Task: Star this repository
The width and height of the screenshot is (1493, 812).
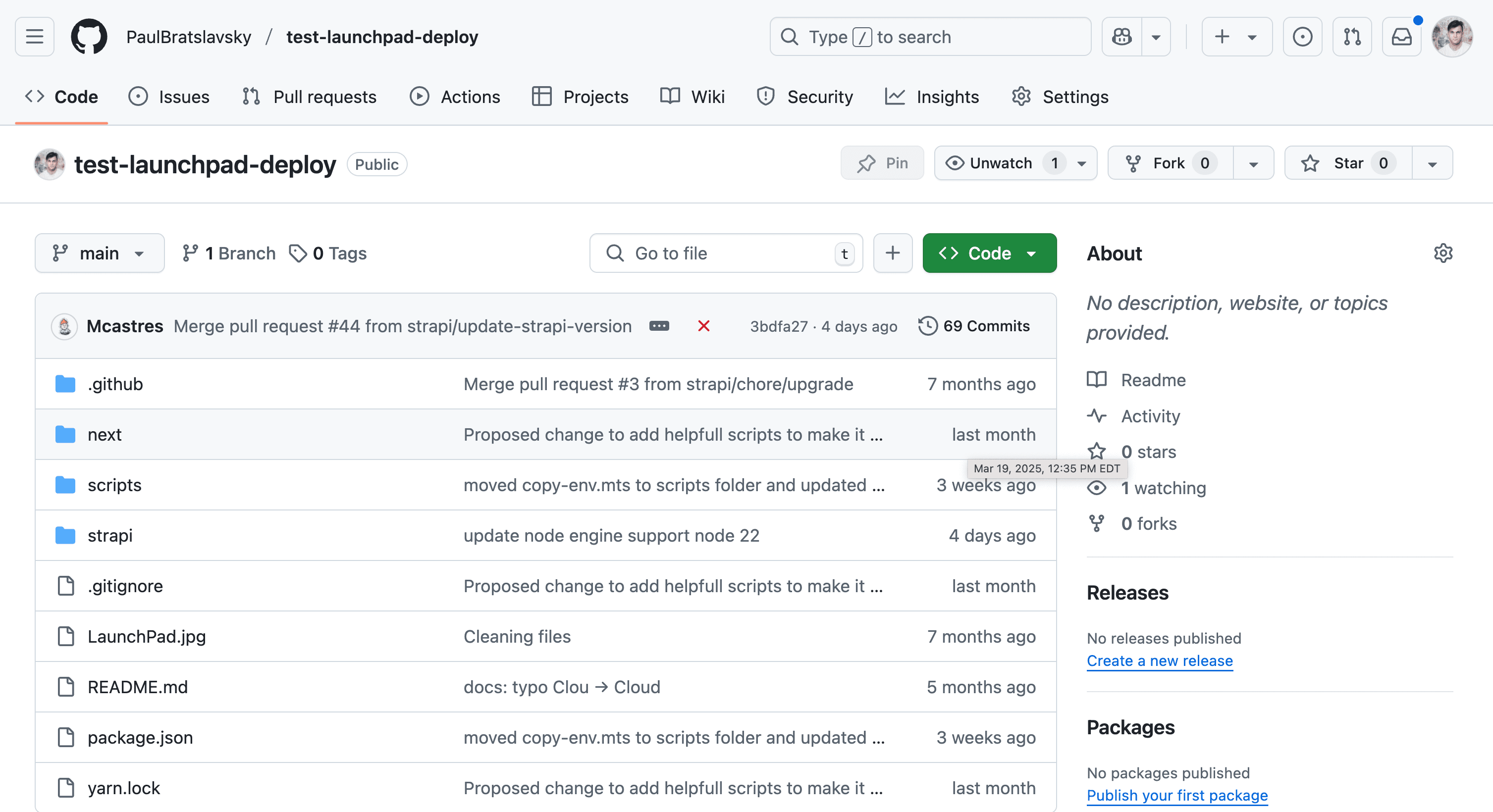Action: tap(1348, 163)
